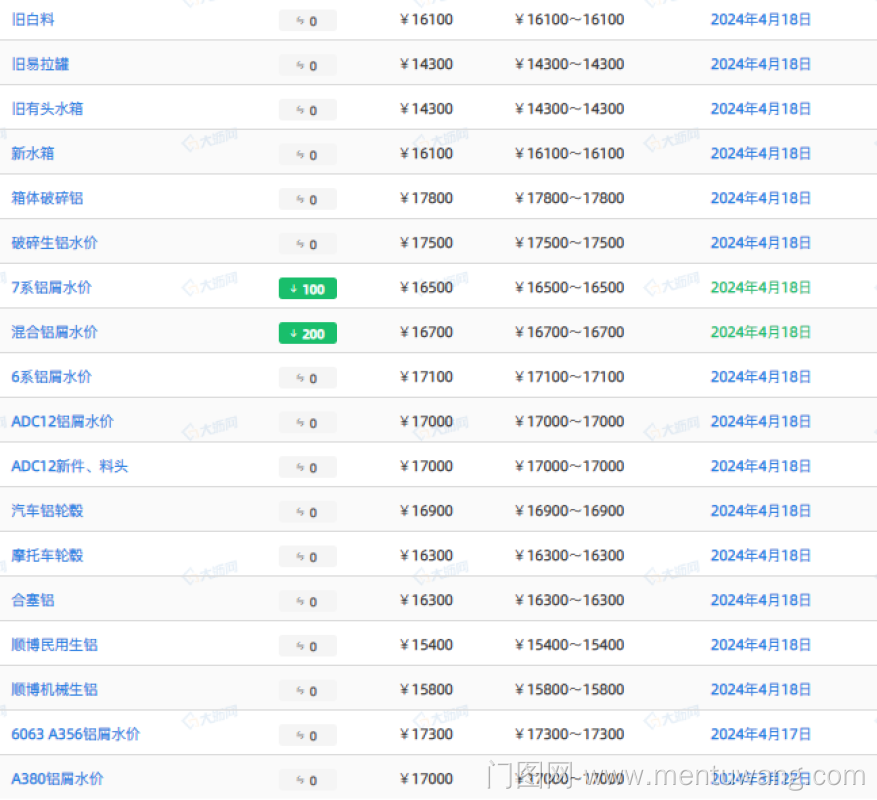Image resolution: width=877 pixels, height=800 pixels.
Task: Open the 合塞铝 entry
Action: (x=33, y=600)
